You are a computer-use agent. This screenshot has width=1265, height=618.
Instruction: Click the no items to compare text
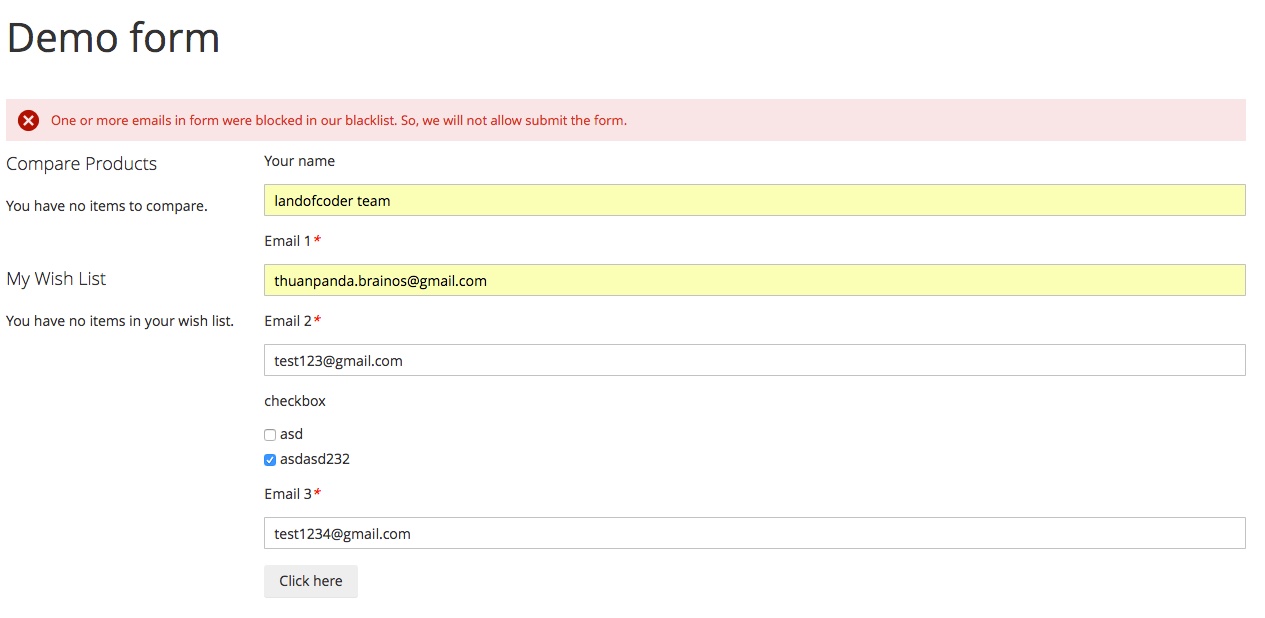pos(107,206)
